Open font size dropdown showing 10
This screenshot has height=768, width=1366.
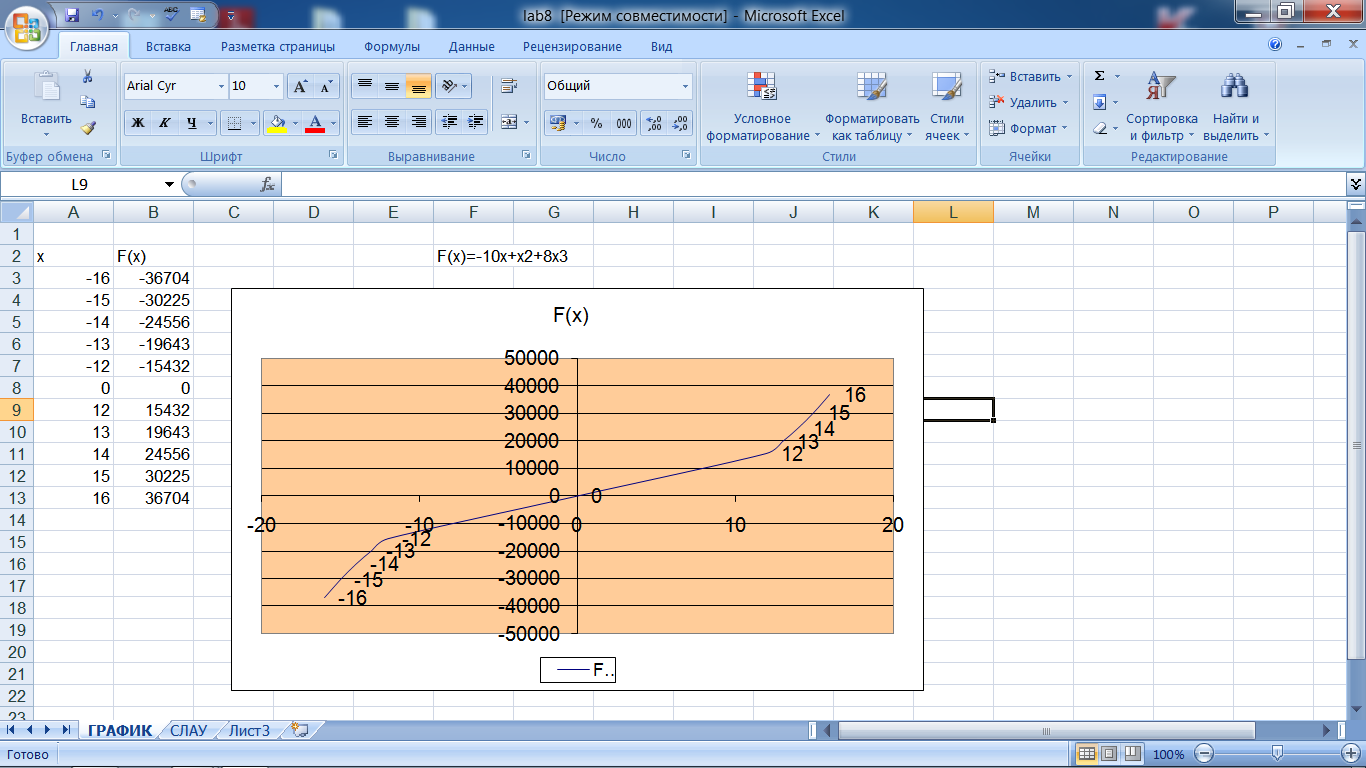click(x=276, y=86)
